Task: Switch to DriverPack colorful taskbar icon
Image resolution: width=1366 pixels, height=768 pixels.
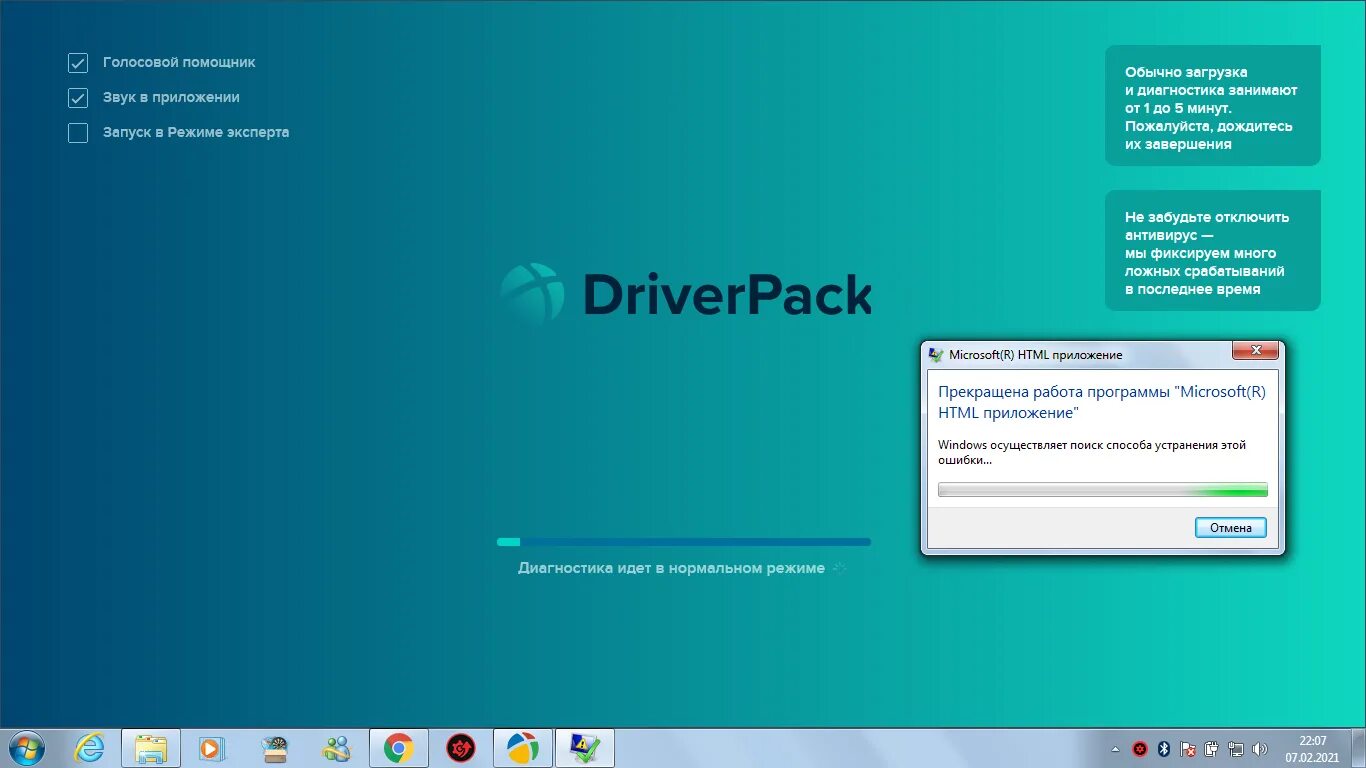Action: (x=522, y=748)
